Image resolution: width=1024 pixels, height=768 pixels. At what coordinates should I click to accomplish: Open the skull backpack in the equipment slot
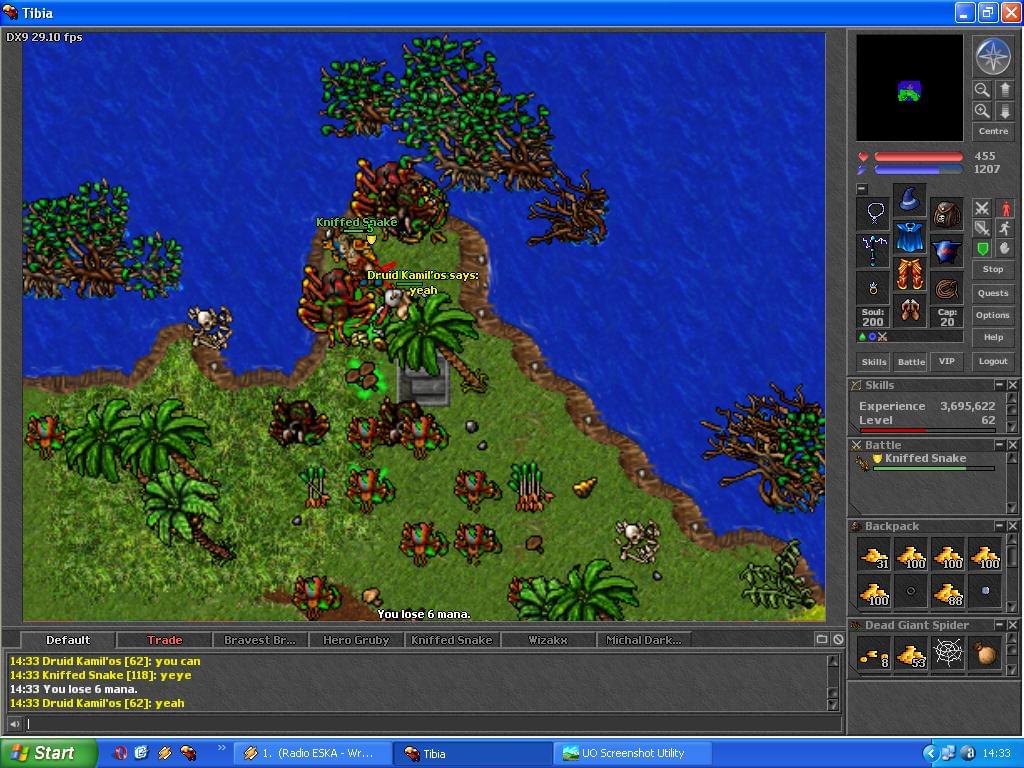tap(946, 214)
